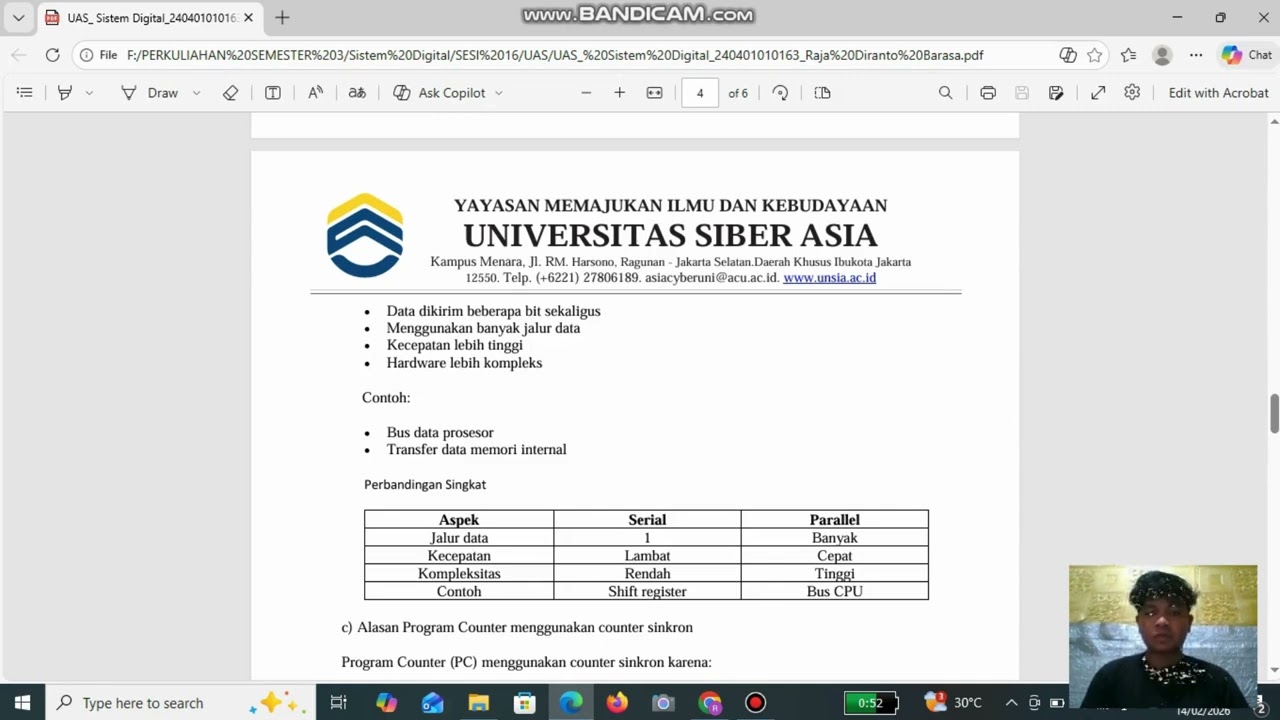This screenshot has height=720, width=1280.
Task: Click the Save as icon
Action: click(1056, 93)
